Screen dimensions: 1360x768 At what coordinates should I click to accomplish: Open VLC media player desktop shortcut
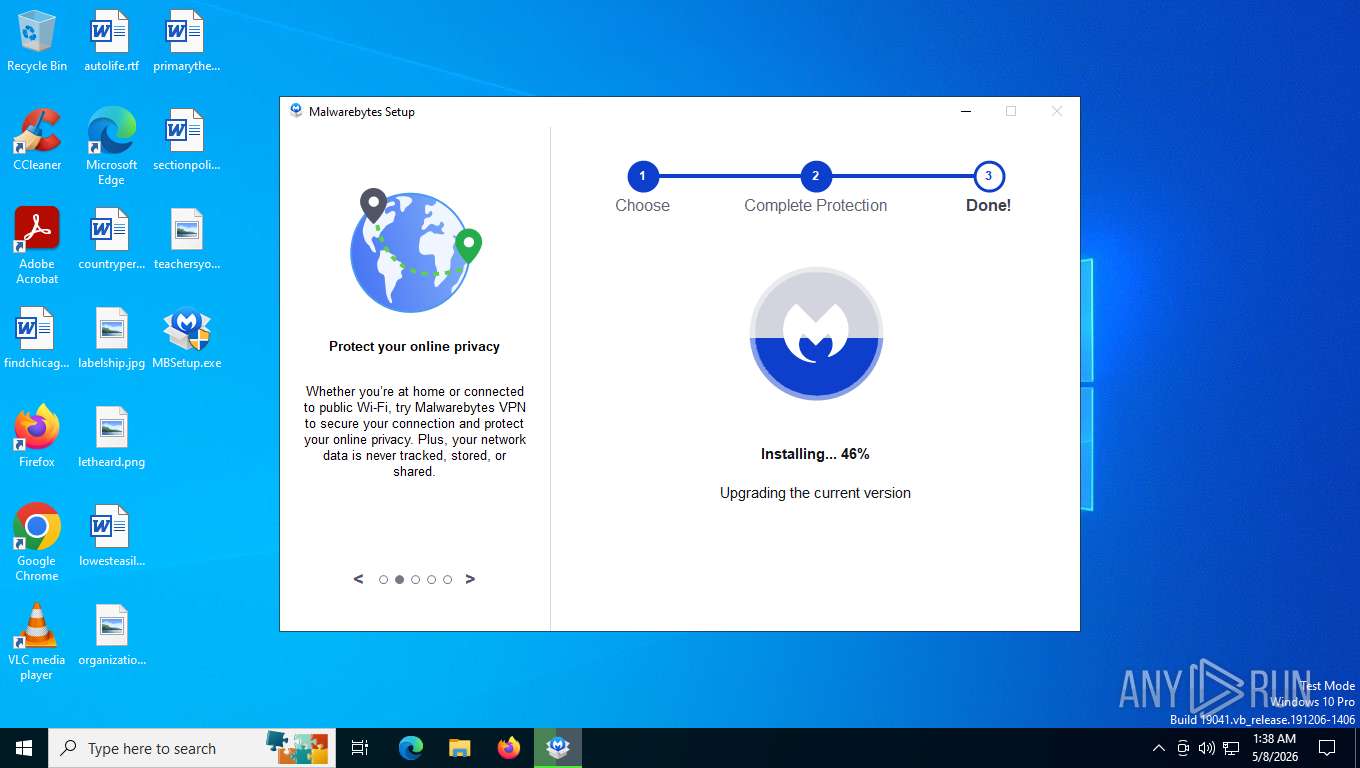(x=37, y=641)
